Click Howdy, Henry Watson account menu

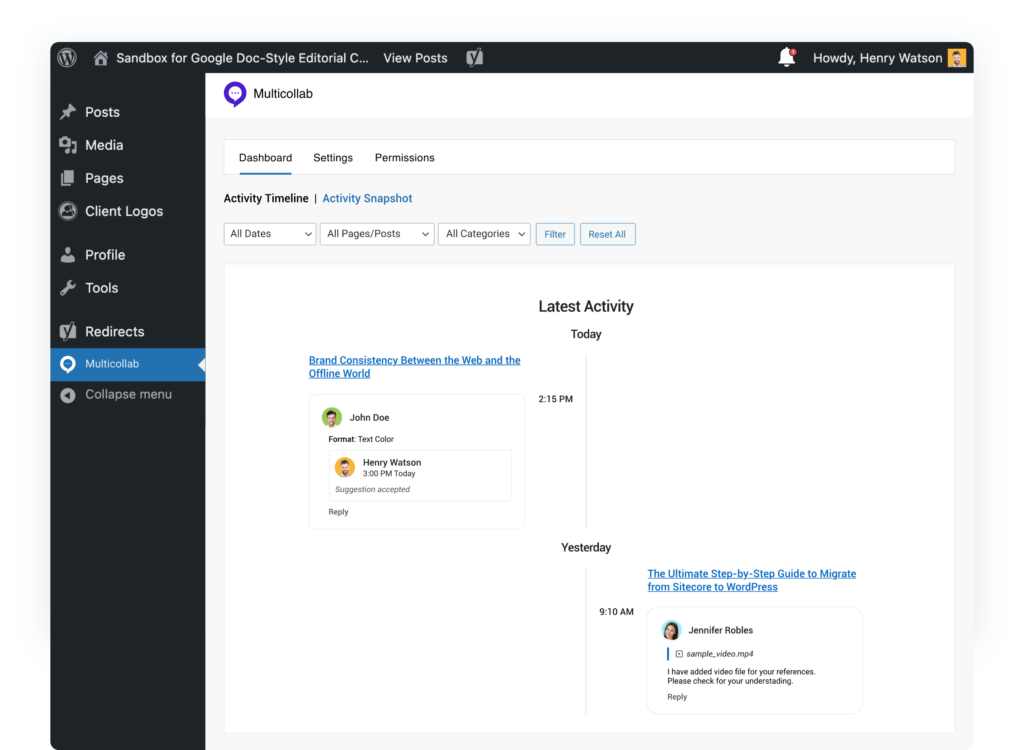point(877,58)
